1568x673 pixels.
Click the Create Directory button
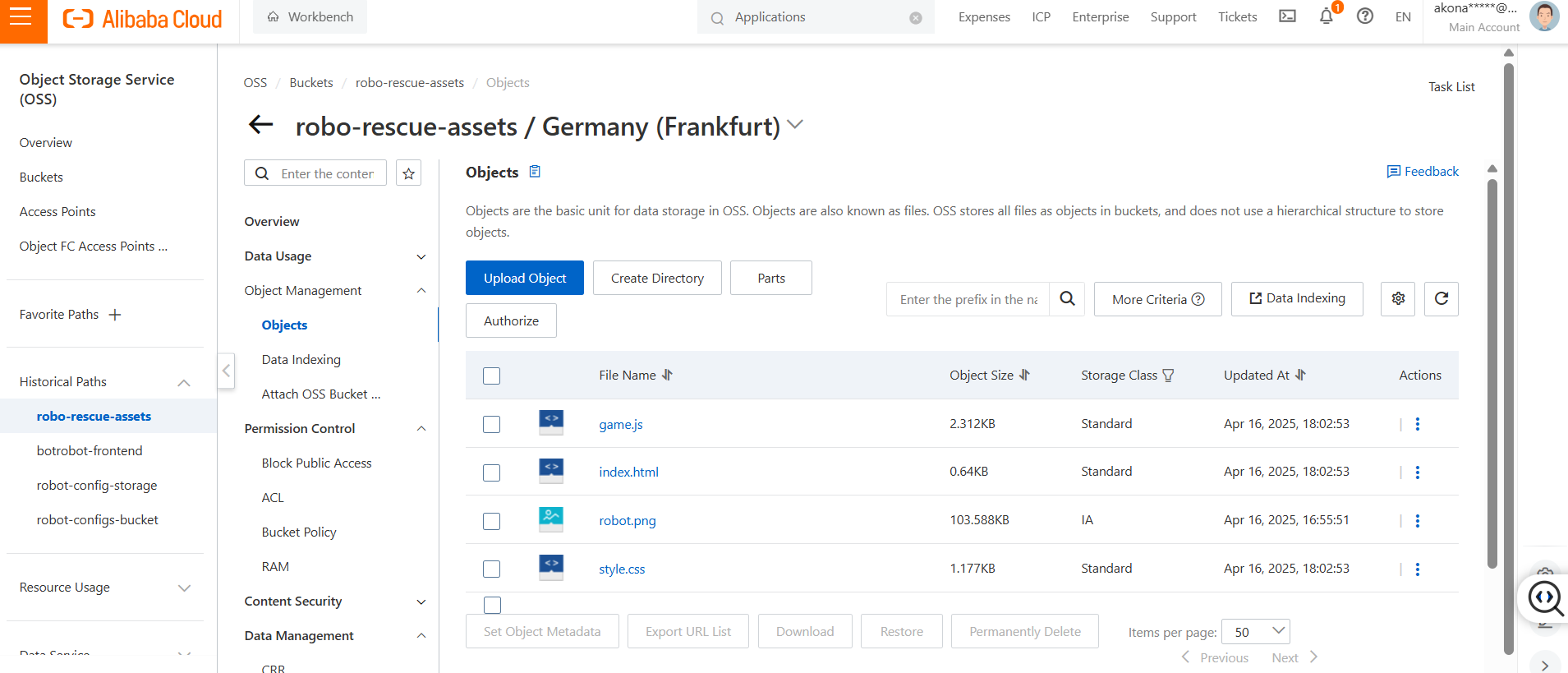pyautogui.click(x=657, y=278)
